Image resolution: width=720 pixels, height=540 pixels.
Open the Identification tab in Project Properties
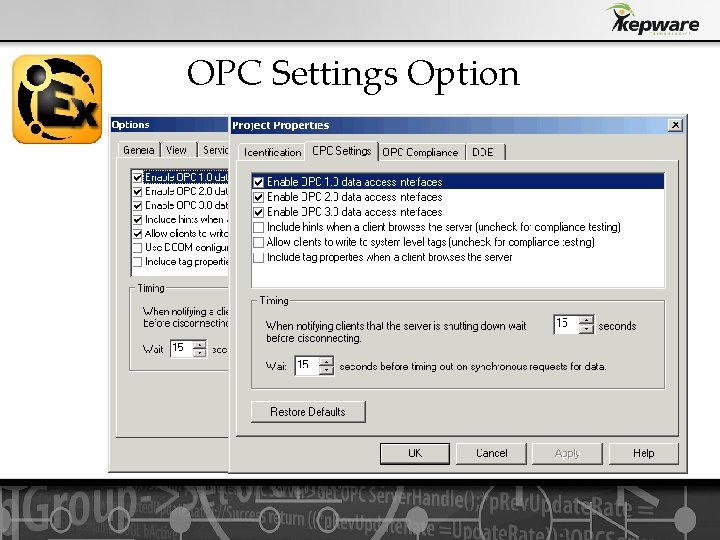[x=272, y=152]
